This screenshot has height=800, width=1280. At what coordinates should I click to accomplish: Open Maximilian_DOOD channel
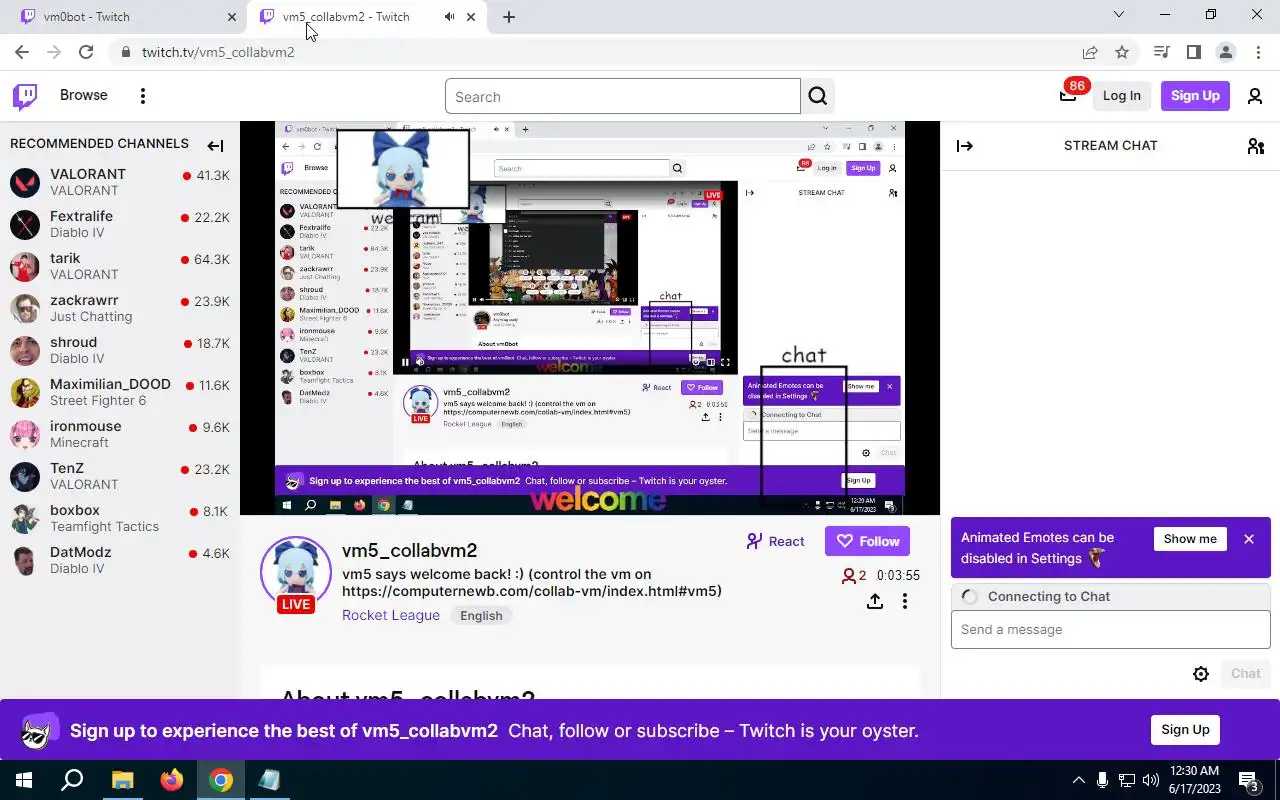coord(120,392)
